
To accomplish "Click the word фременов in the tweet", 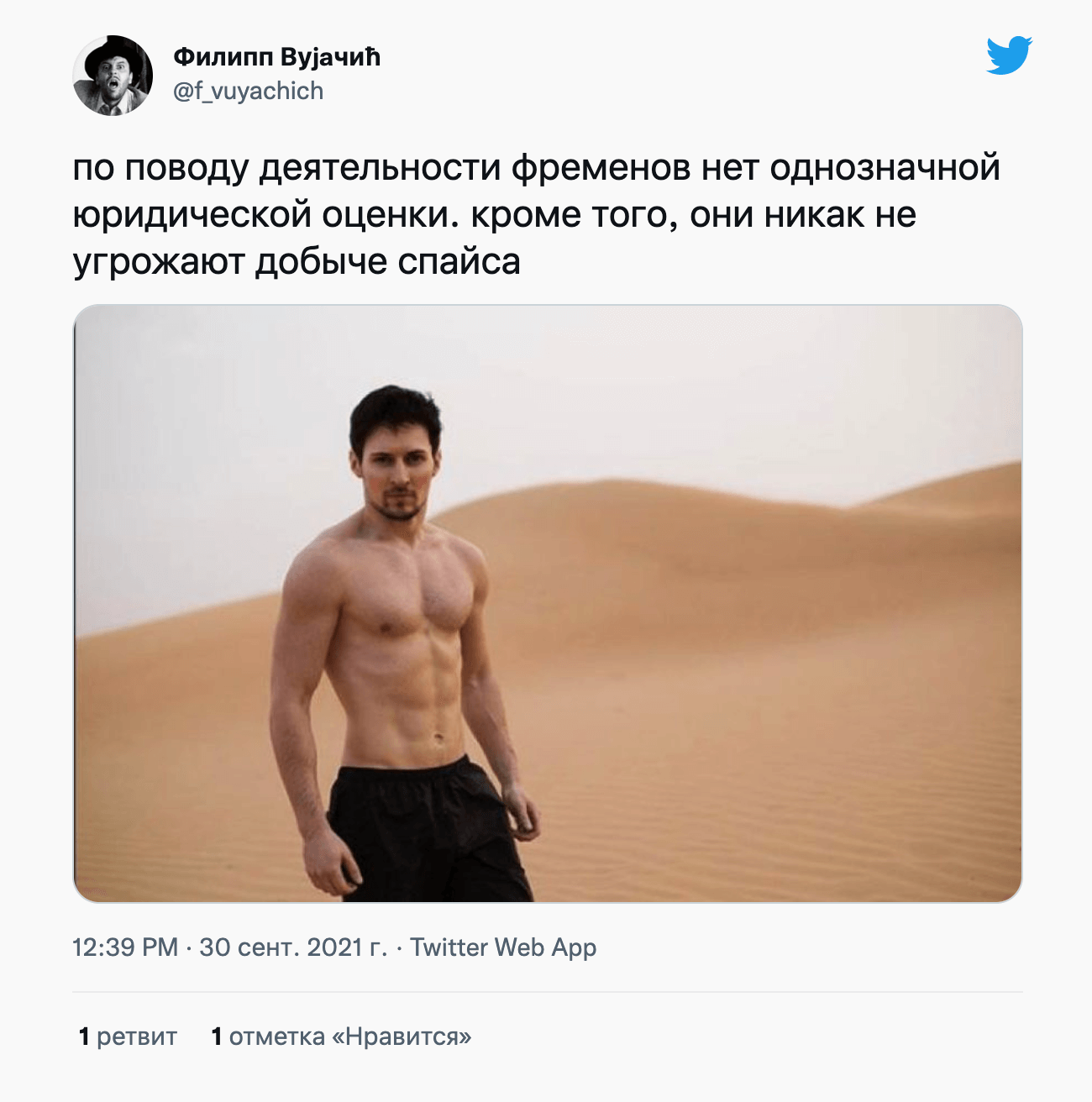I will pos(601,167).
